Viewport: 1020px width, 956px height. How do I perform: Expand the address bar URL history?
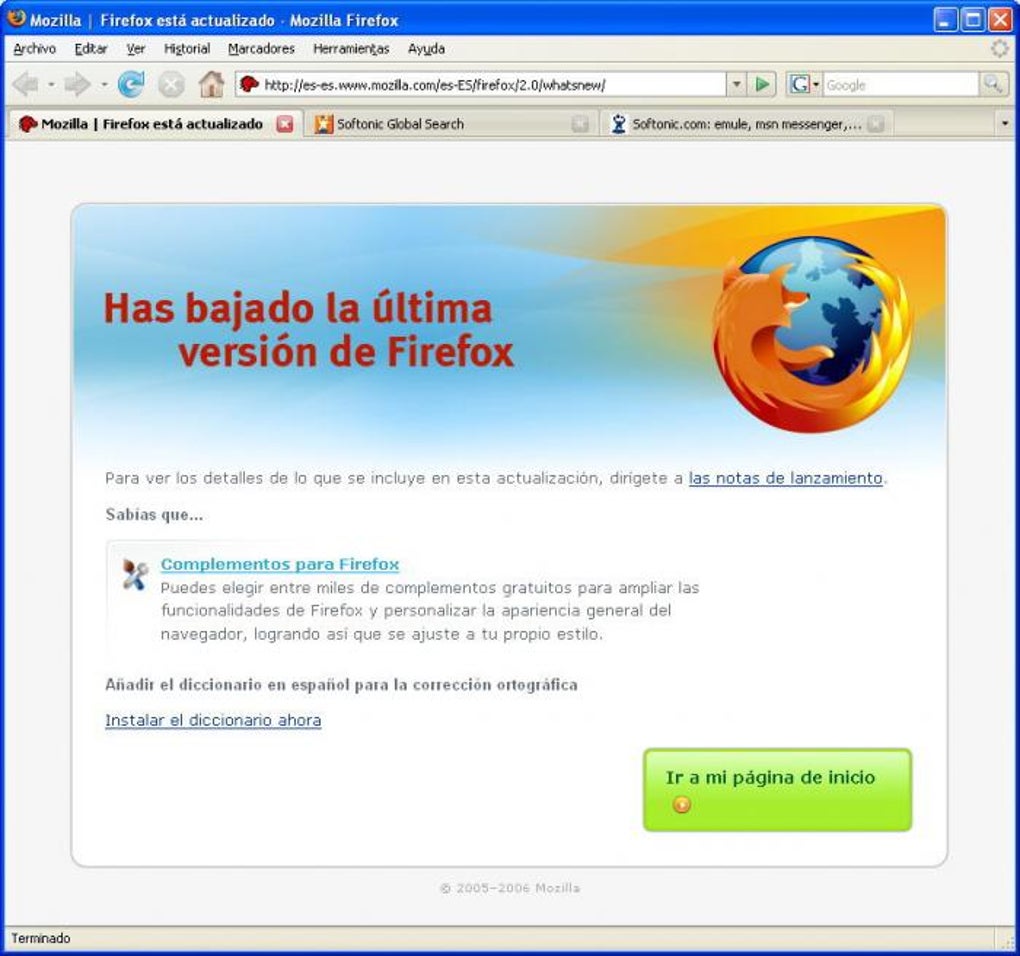pyautogui.click(x=736, y=85)
